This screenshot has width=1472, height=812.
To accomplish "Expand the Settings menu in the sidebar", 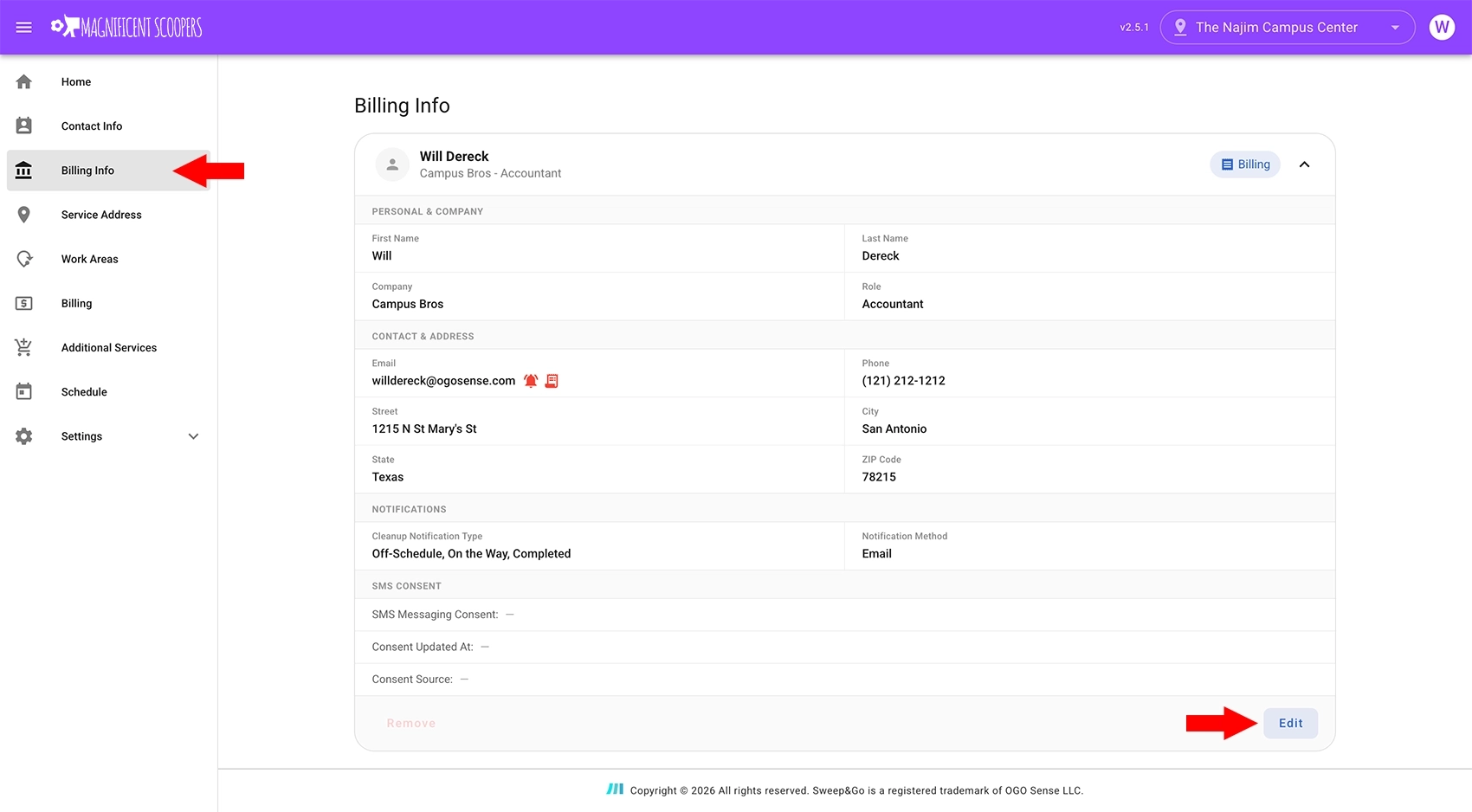I will pos(193,435).
